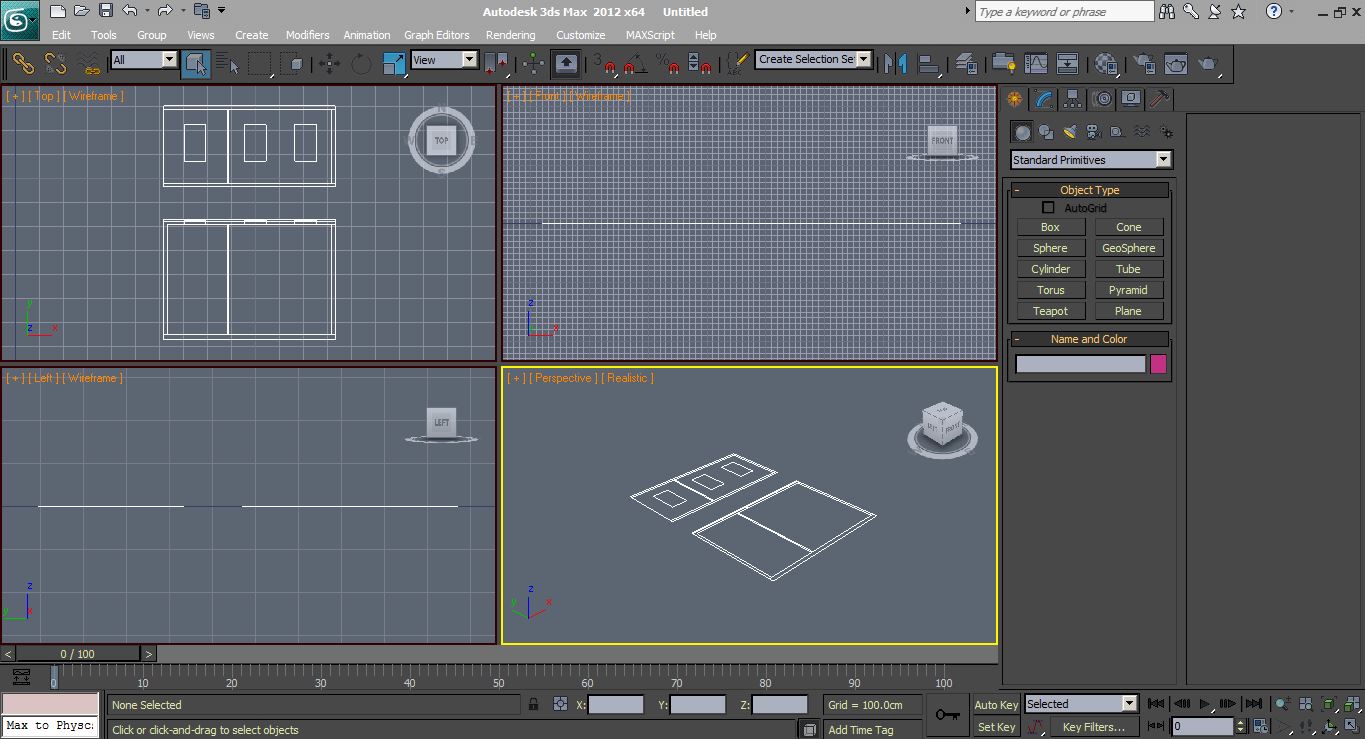Open the Modifiers menu
1365x739 pixels.
click(307, 35)
